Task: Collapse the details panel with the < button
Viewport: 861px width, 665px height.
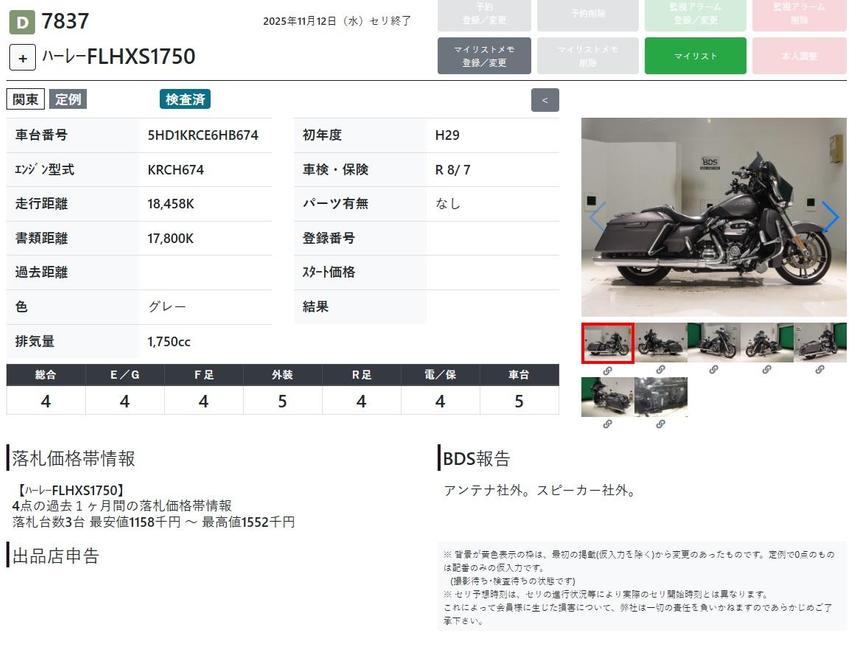Action: [x=545, y=100]
